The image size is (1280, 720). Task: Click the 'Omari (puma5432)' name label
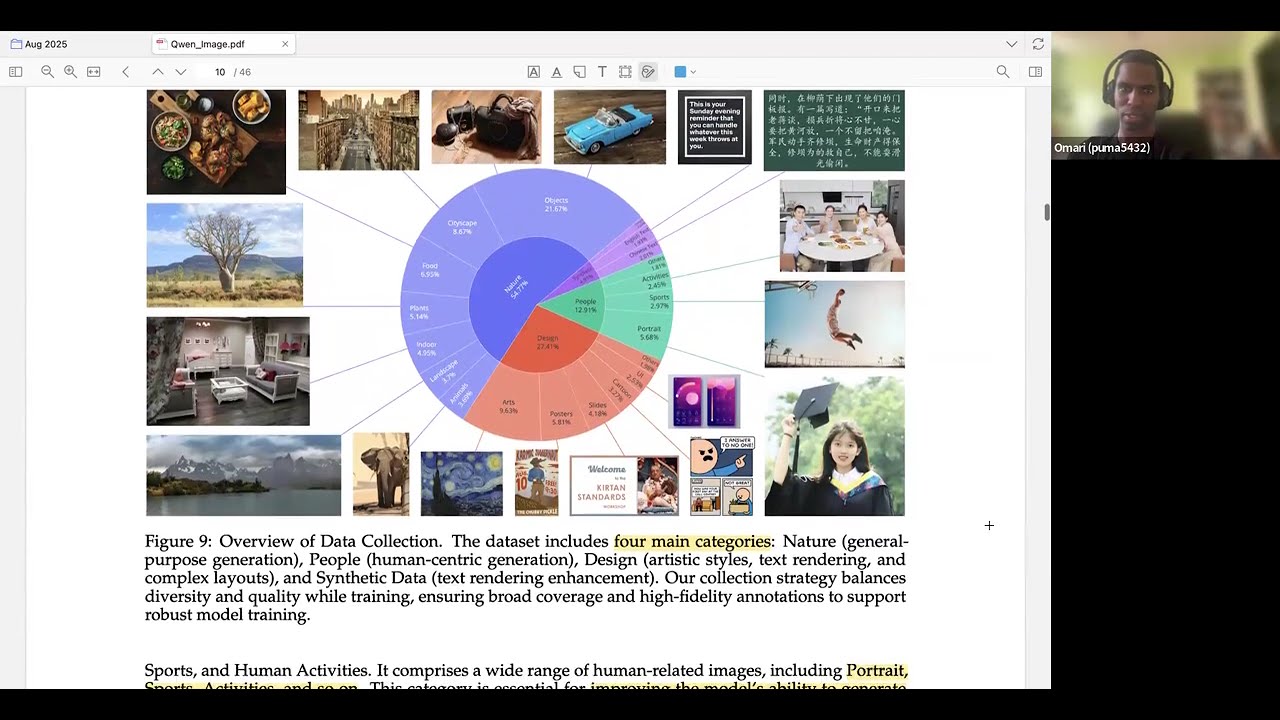[1102, 148]
